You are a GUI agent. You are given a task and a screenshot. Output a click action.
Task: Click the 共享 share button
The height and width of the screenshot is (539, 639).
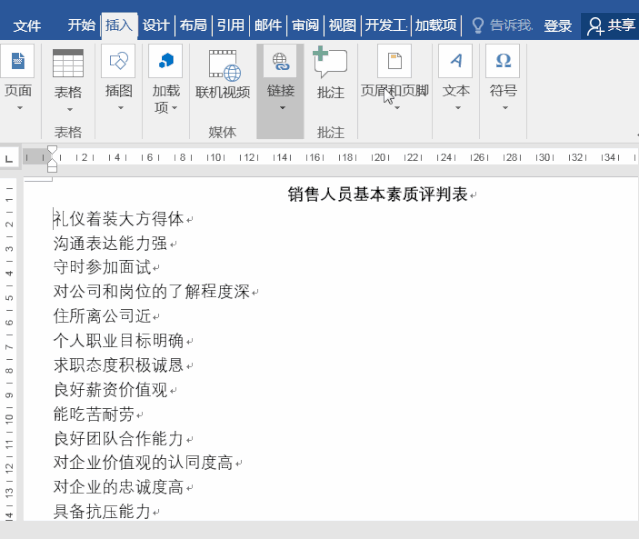pyautogui.click(x=611, y=26)
